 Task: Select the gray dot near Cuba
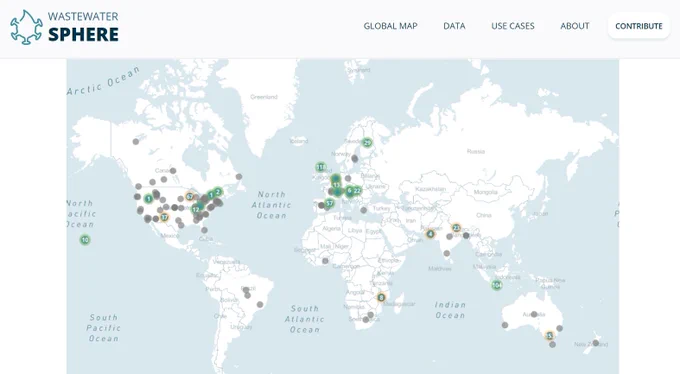coord(204,230)
